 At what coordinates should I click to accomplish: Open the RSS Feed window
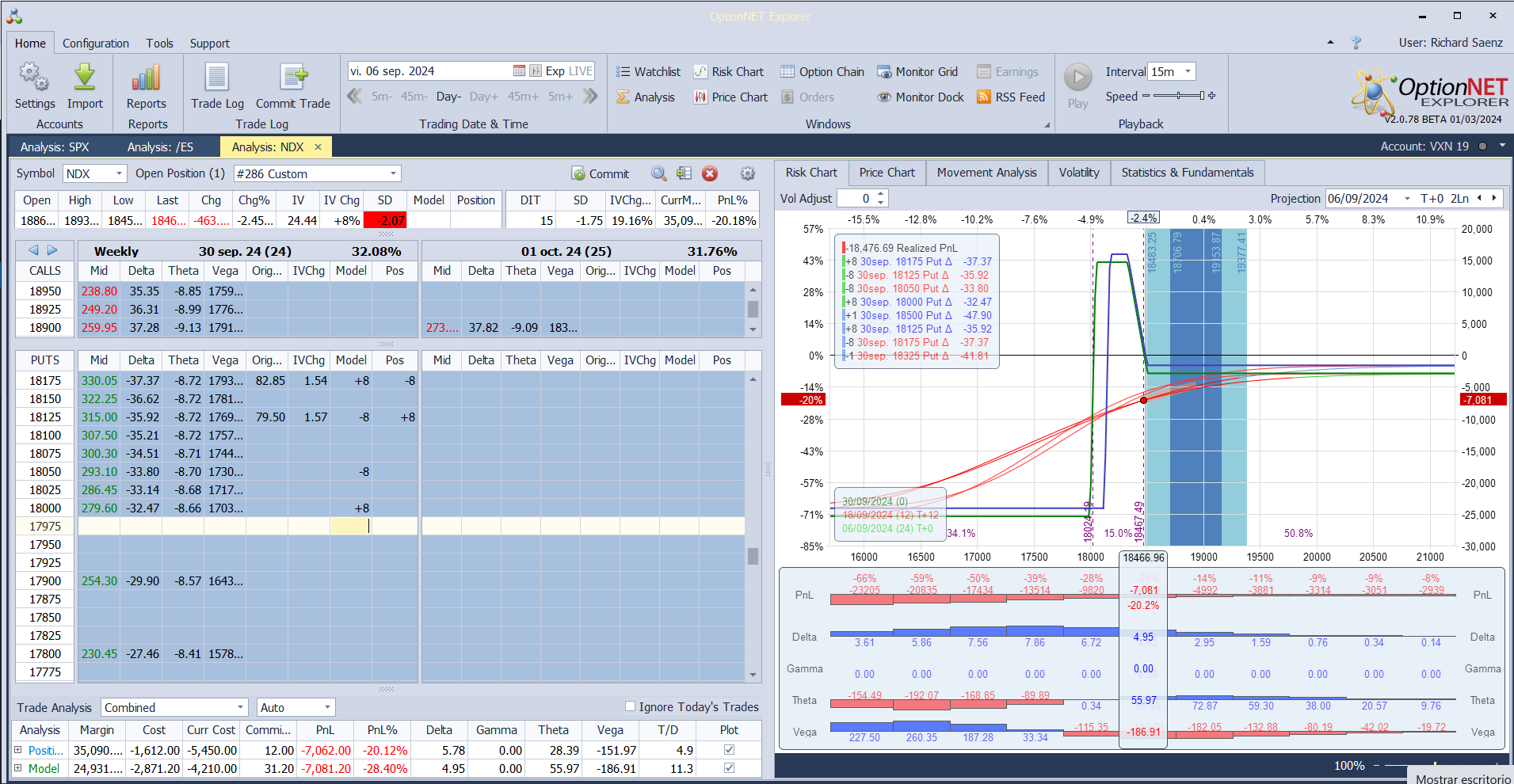[1011, 97]
